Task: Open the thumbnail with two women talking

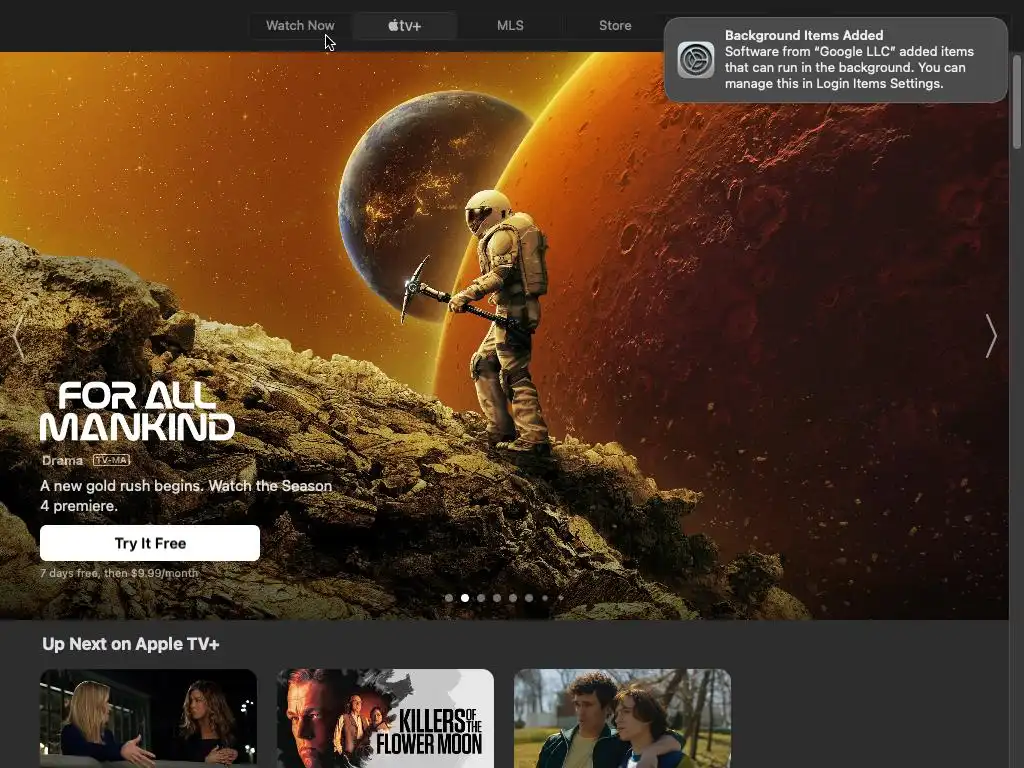Action: 148,718
